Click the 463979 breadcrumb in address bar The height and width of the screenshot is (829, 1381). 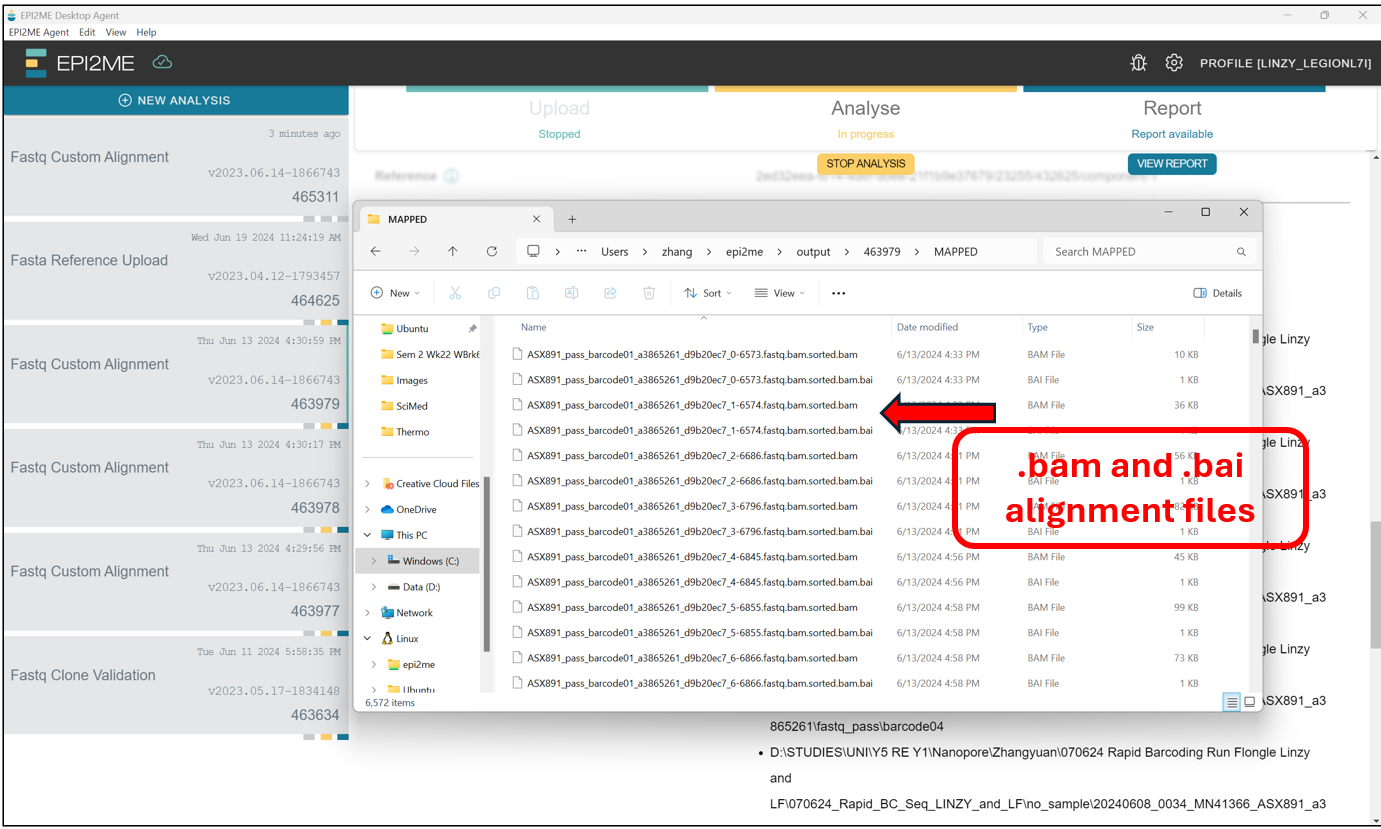pyautogui.click(x=882, y=252)
